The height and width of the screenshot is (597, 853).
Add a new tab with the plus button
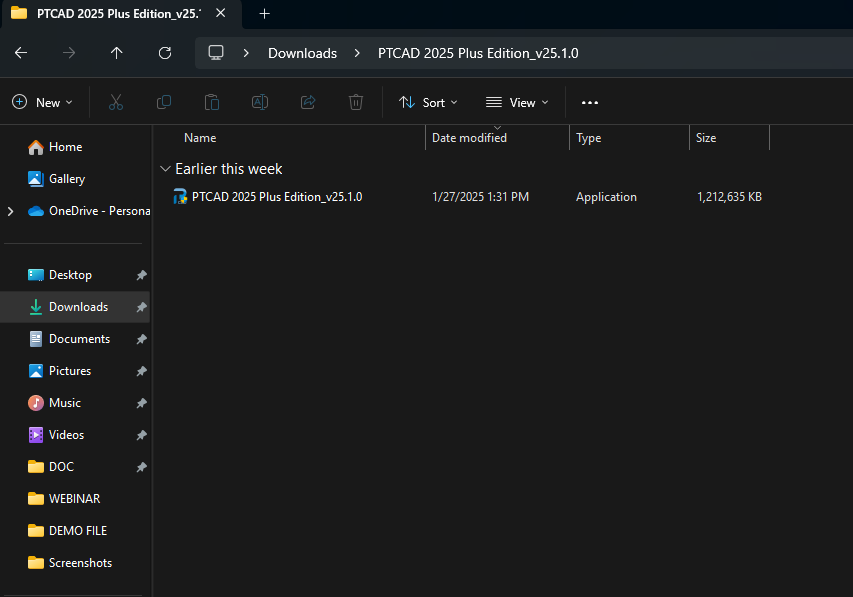[x=264, y=14]
